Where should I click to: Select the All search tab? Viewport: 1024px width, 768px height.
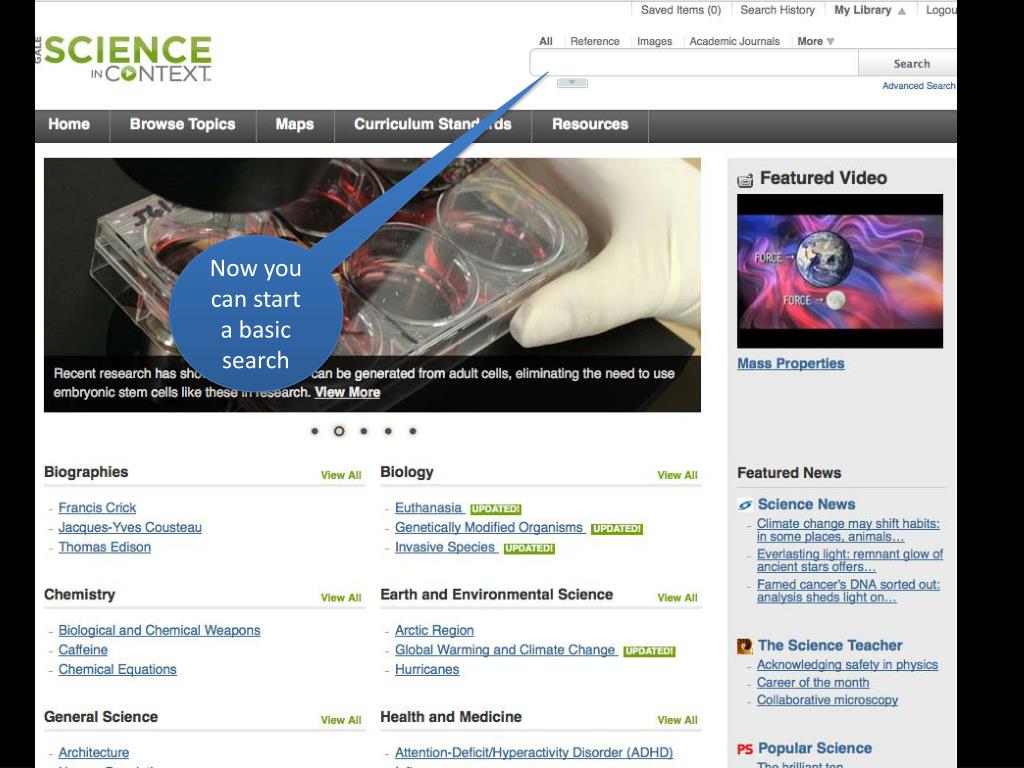[546, 41]
